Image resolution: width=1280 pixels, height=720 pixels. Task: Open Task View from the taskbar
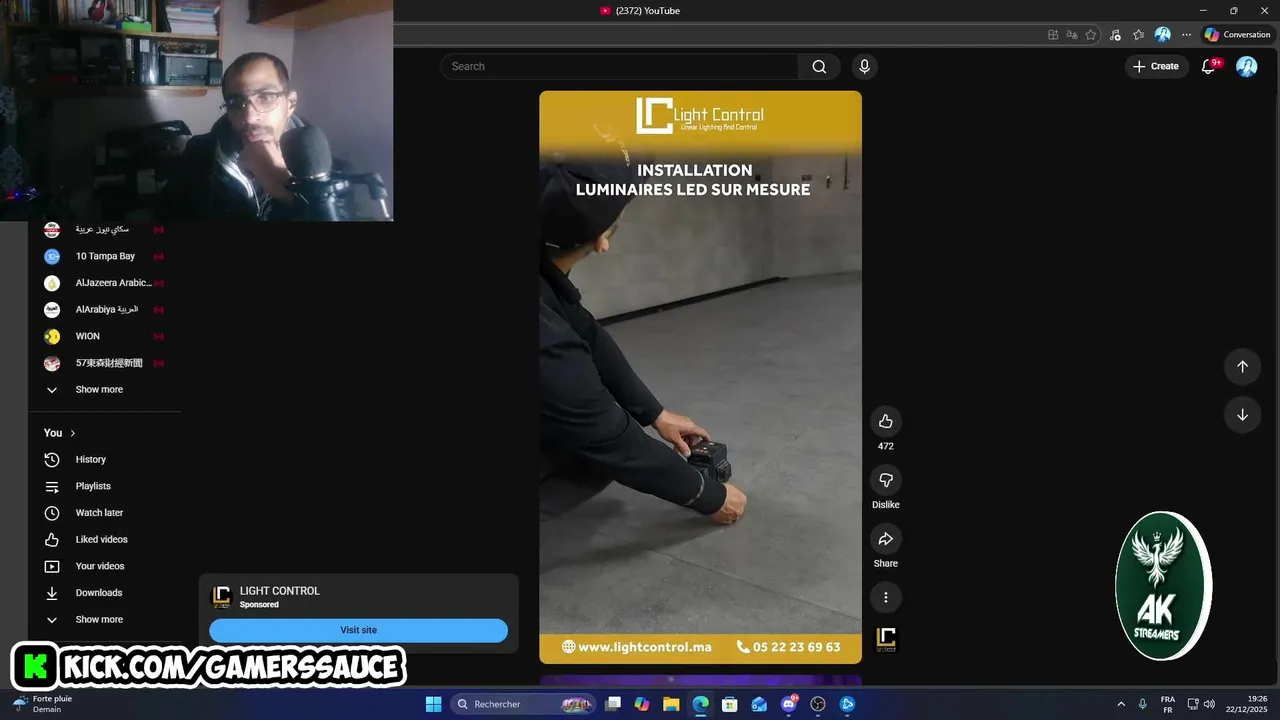tap(613, 704)
